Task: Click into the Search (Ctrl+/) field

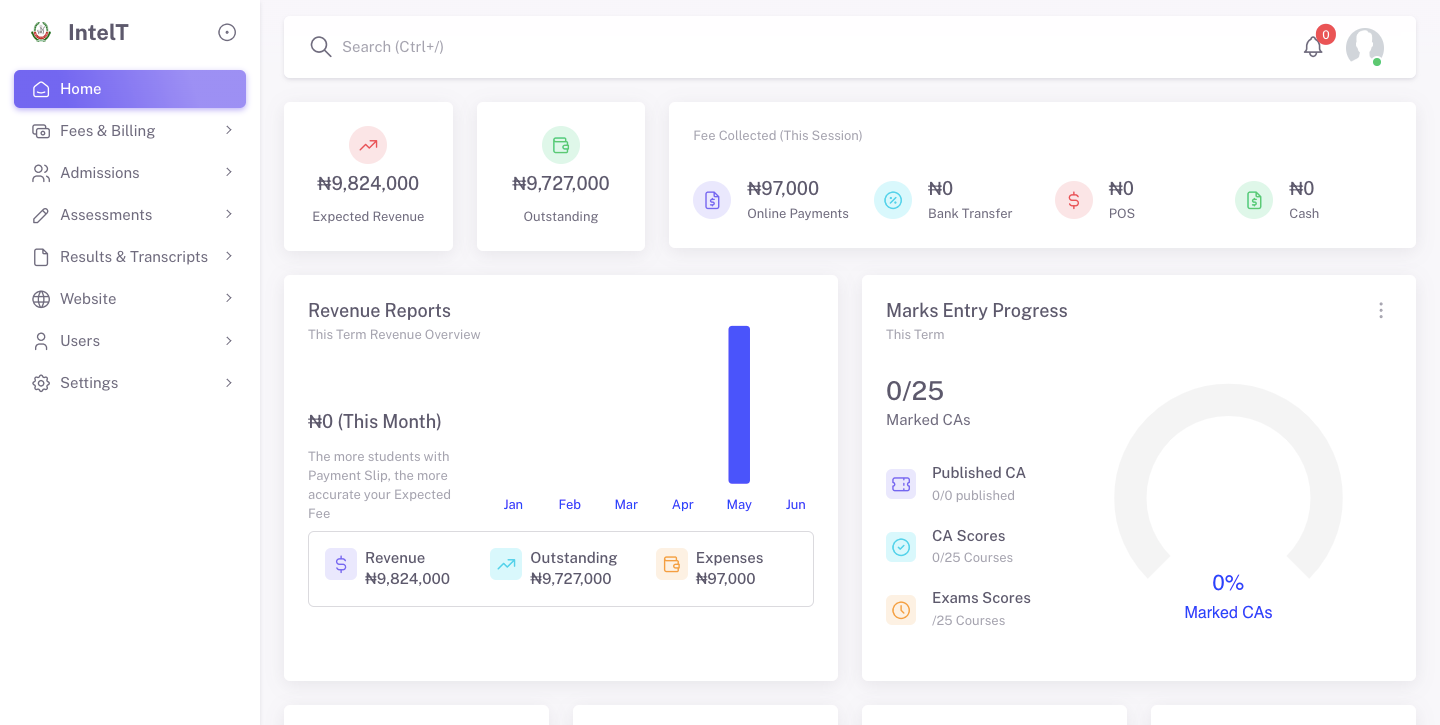Action: (800, 47)
